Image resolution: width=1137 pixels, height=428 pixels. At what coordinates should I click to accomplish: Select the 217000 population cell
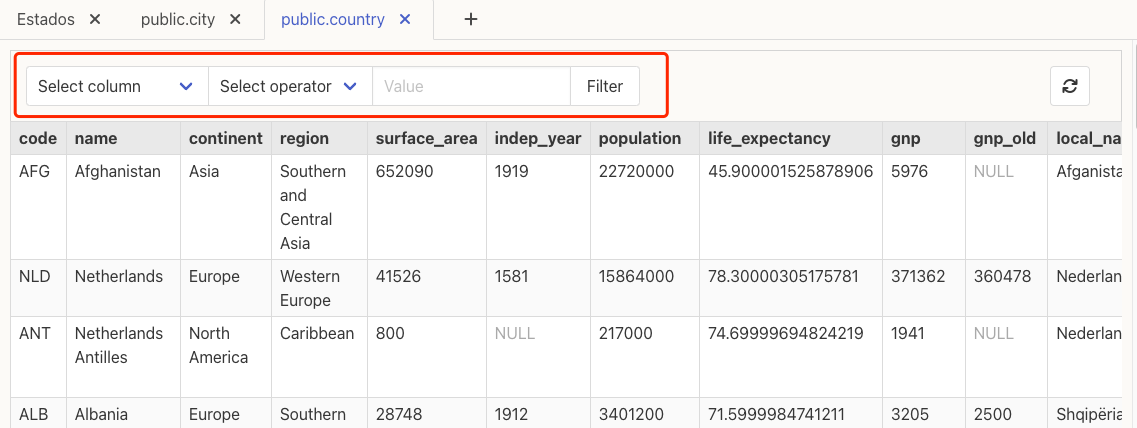coord(645,357)
